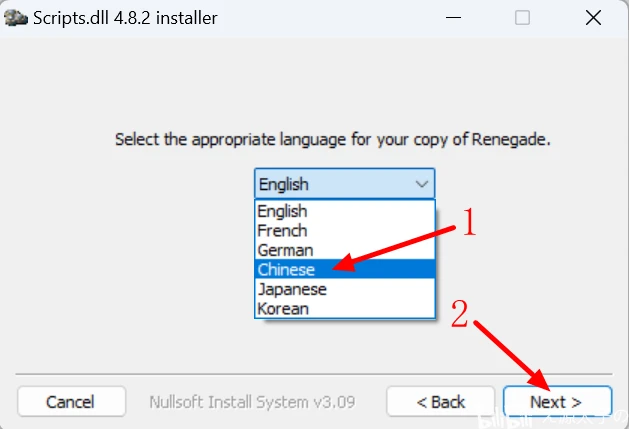Click the maximize window button
The height and width of the screenshot is (429, 629).
point(522,18)
